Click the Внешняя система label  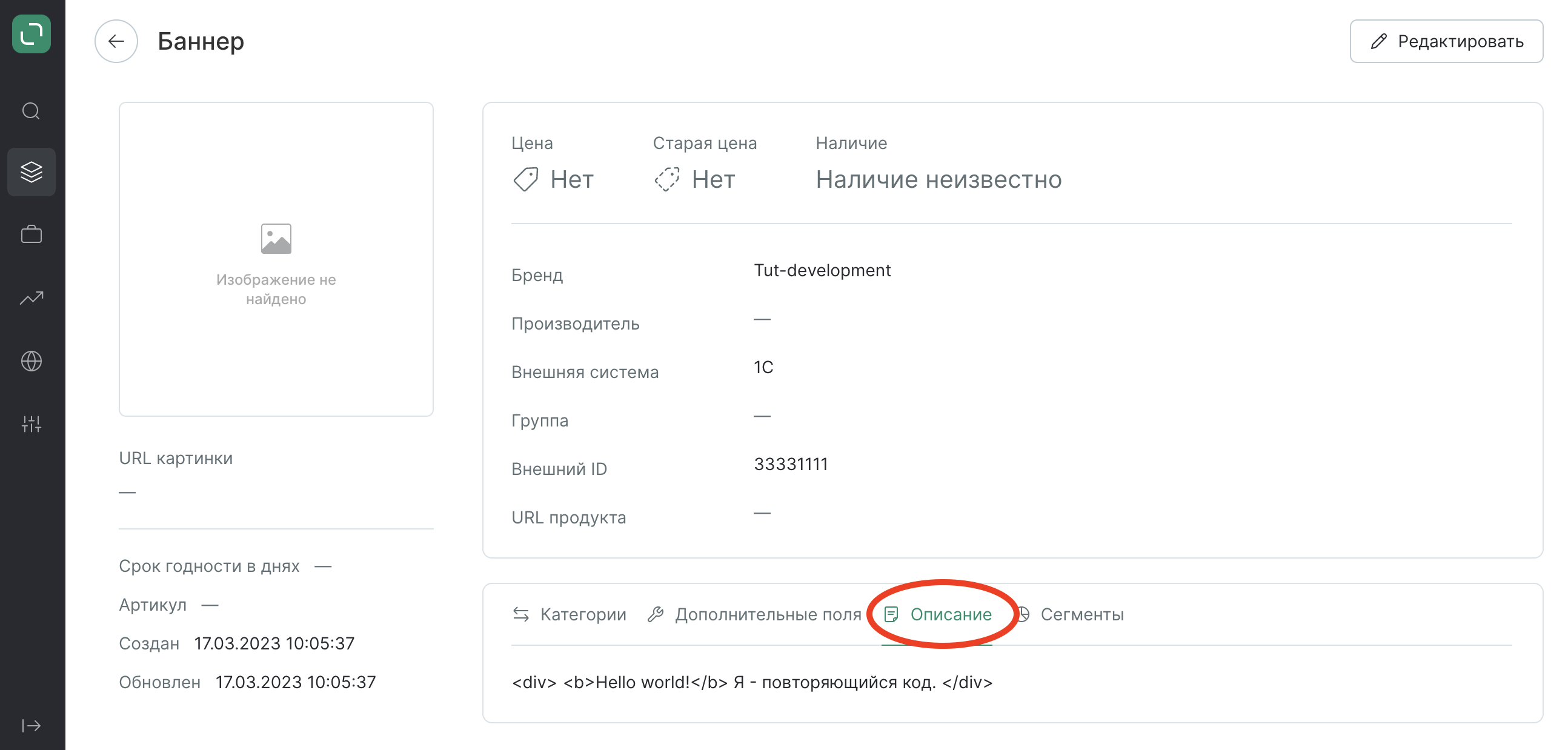(585, 373)
